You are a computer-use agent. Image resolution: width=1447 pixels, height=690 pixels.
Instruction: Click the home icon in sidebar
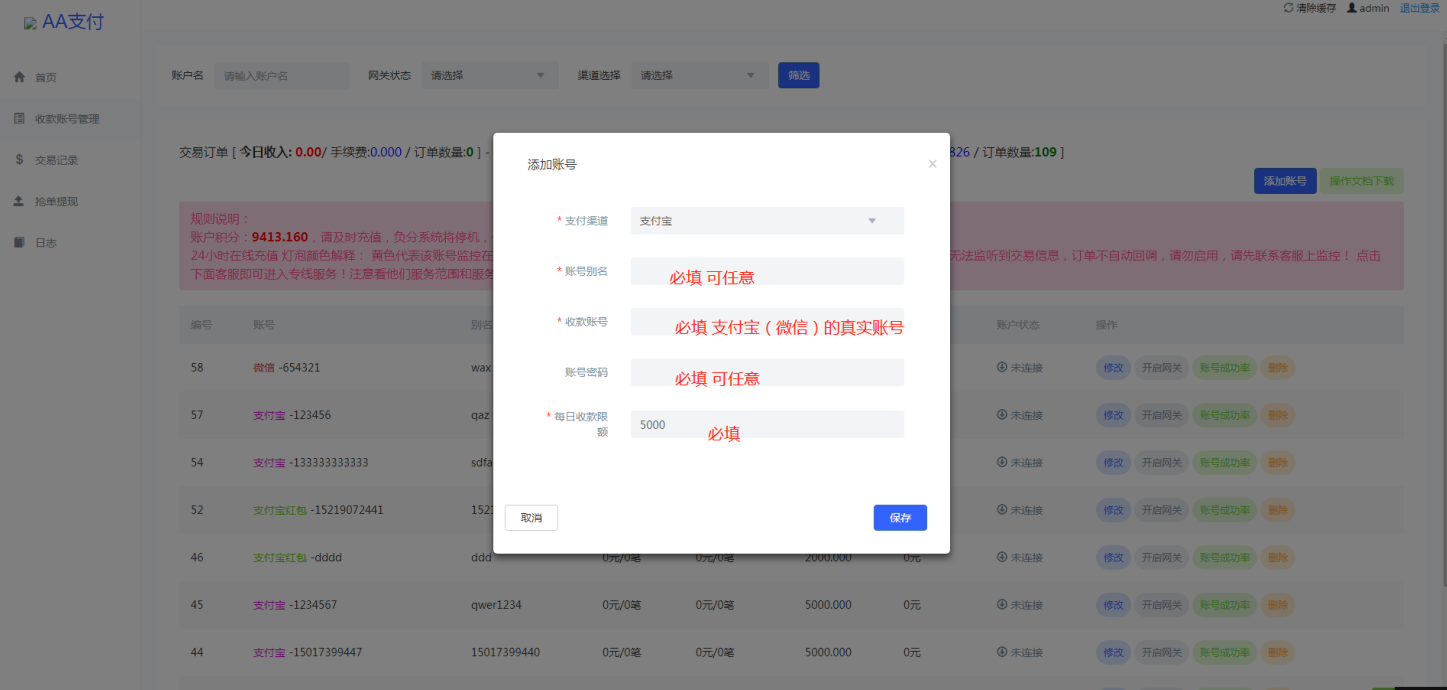point(19,77)
